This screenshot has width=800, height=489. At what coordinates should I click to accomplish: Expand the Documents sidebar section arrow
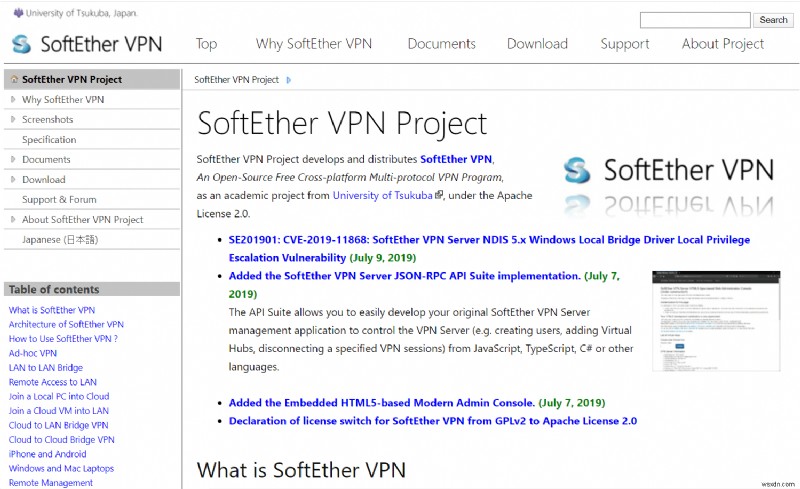12,160
